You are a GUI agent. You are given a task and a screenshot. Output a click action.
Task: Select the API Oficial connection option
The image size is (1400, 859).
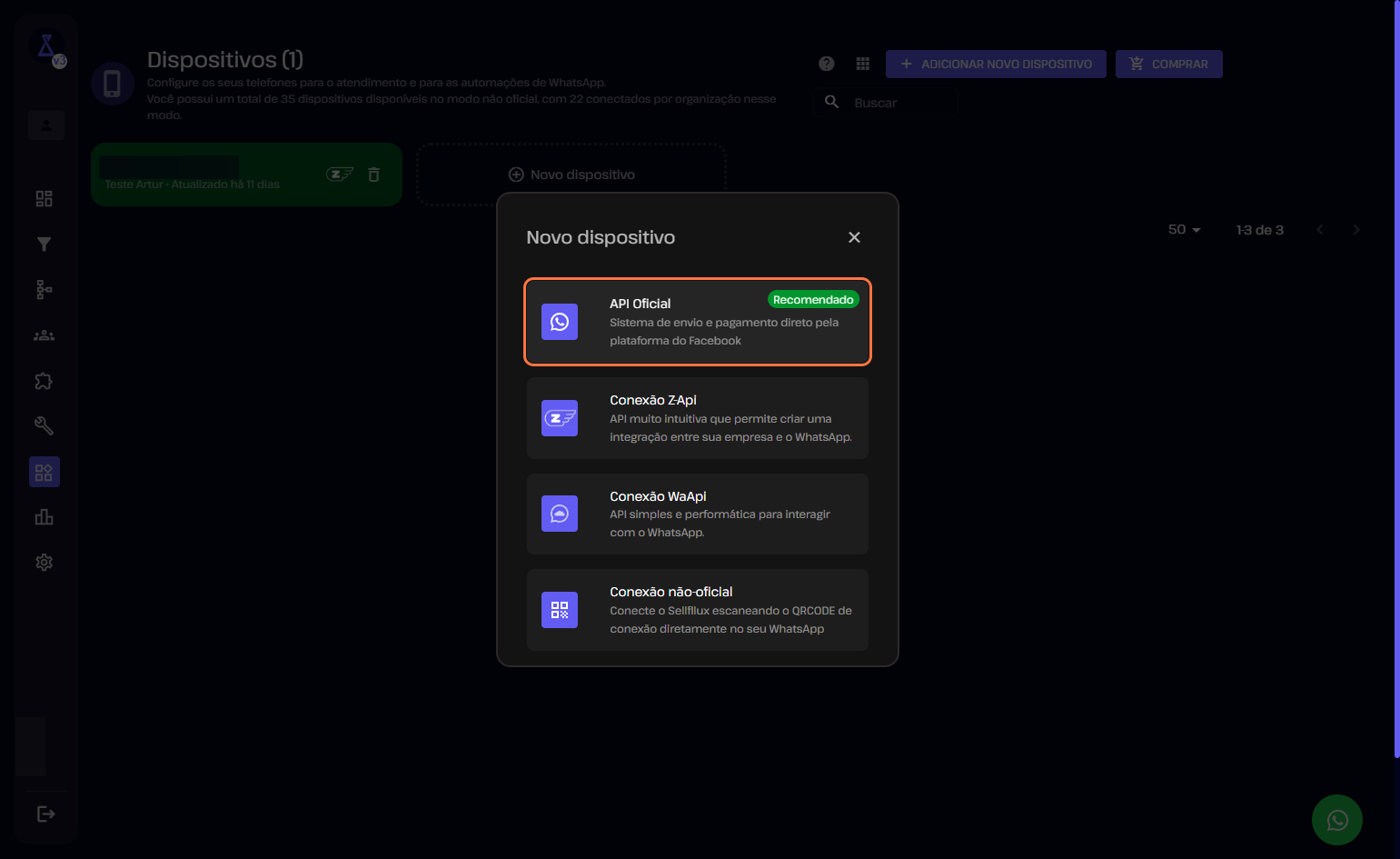pos(698,322)
